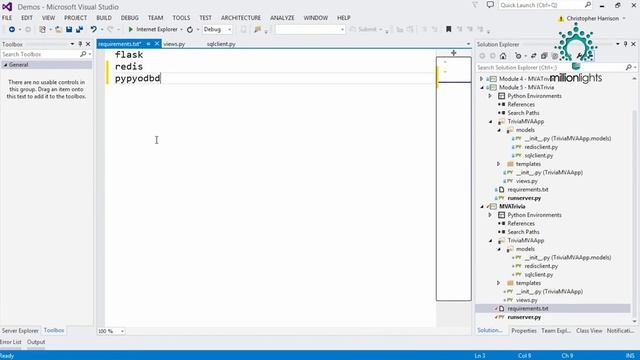Open the Toolbox window options dropdown arrow

[x=72, y=44]
